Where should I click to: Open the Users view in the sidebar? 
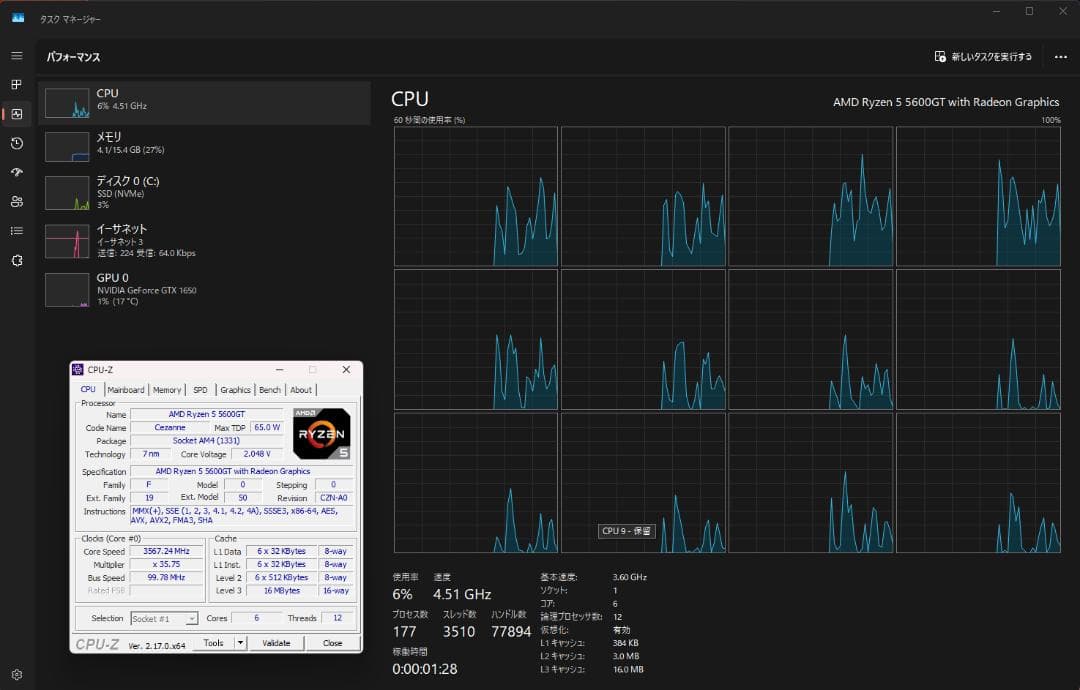click(15, 202)
